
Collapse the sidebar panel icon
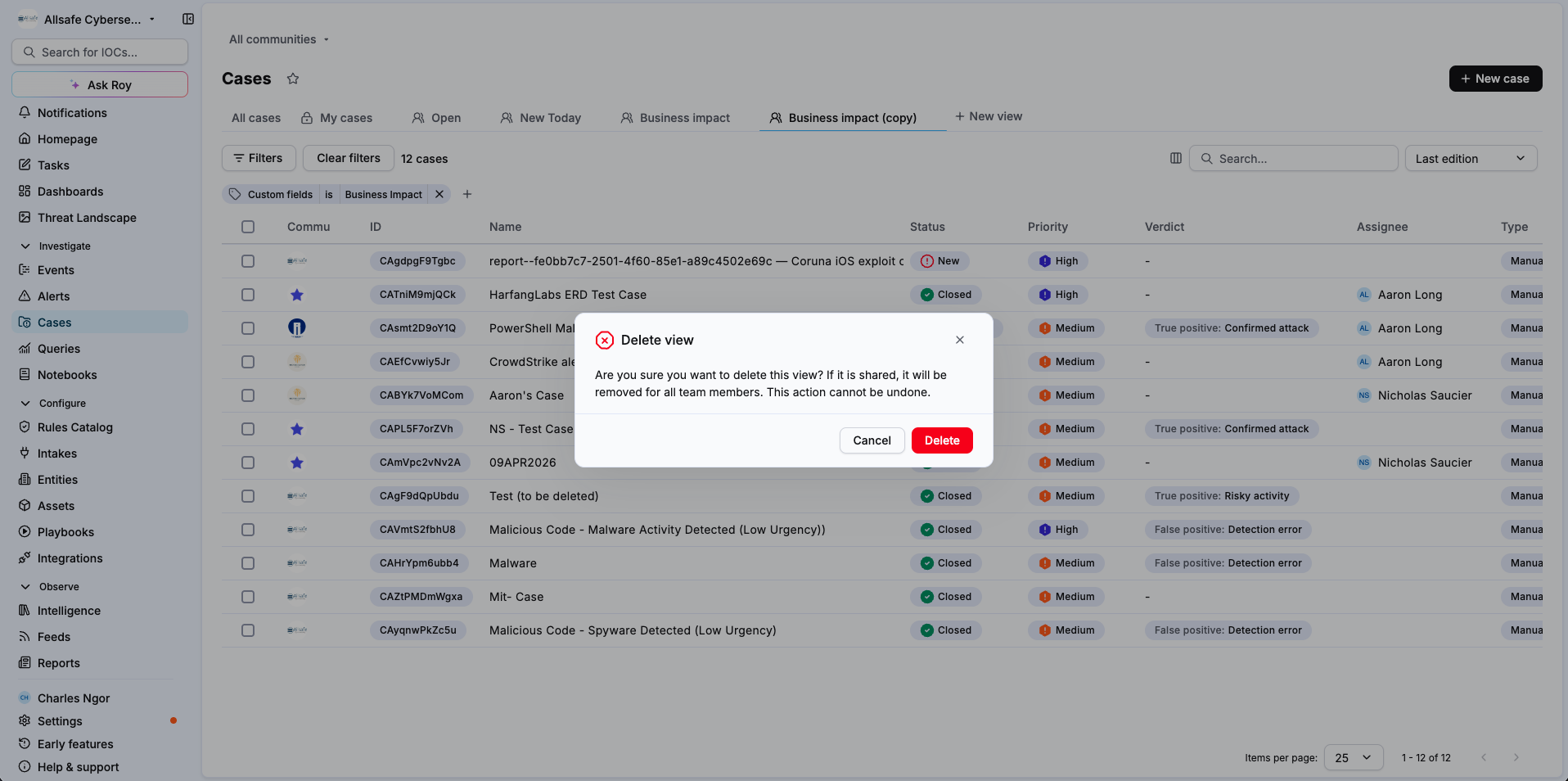tap(188, 19)
